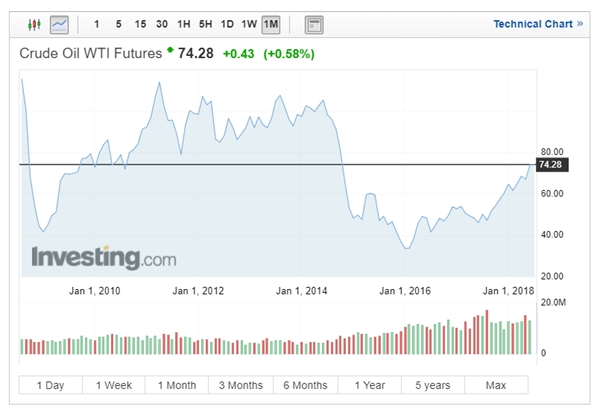Switch range to 3 Months
This screenshot has height=418, width=600.
(x=241, y=385)
